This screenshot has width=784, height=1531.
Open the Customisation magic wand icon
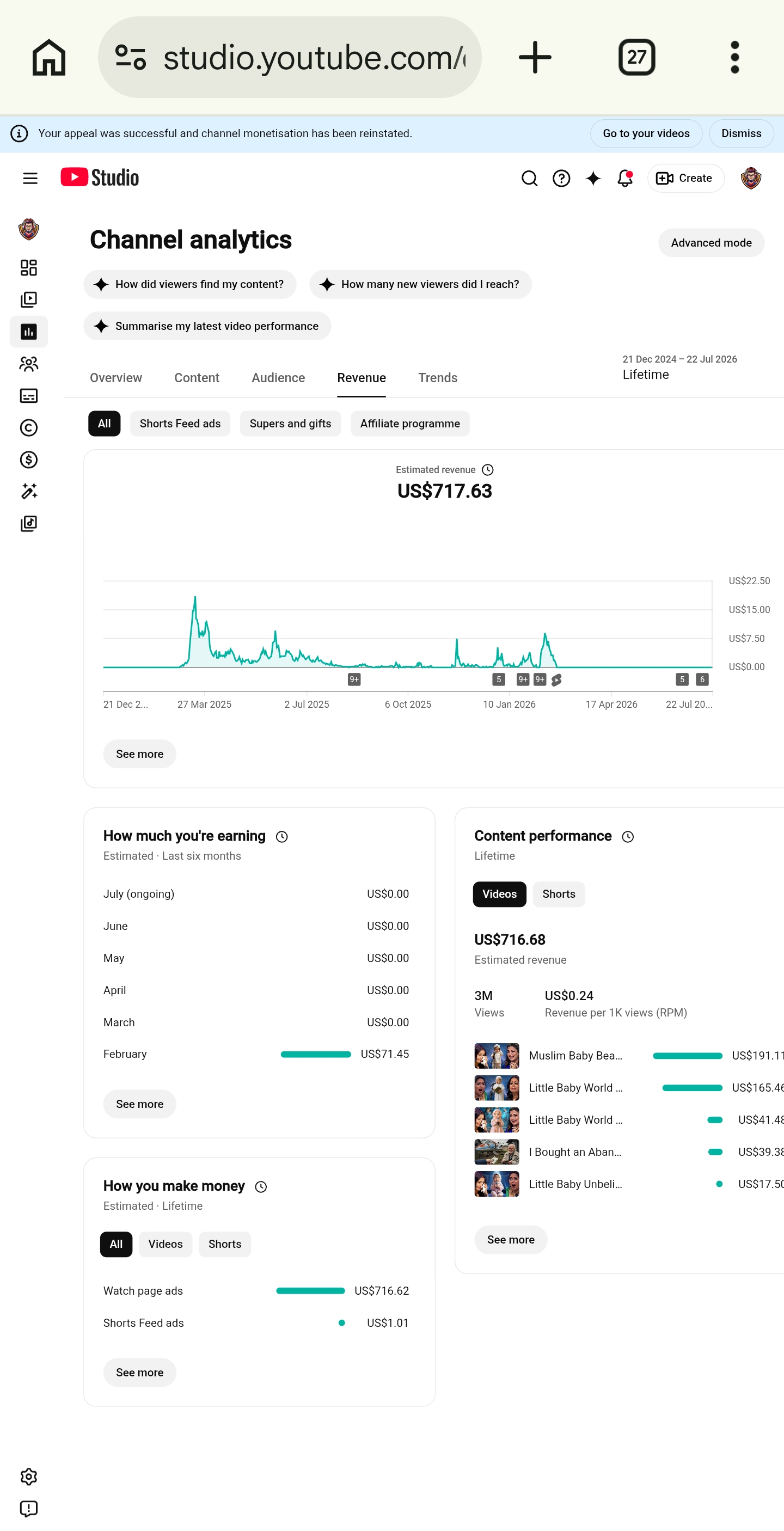click(28, 492)
